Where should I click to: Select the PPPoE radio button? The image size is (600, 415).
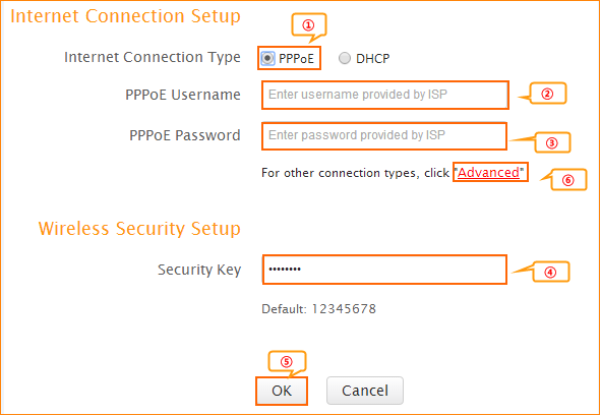(268, 58)
